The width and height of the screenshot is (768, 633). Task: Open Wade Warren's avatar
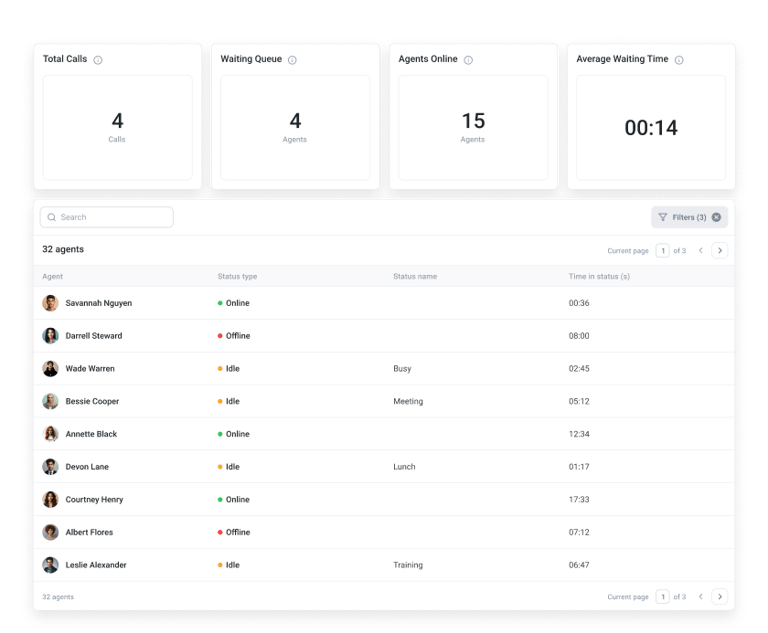pos(50,368)
